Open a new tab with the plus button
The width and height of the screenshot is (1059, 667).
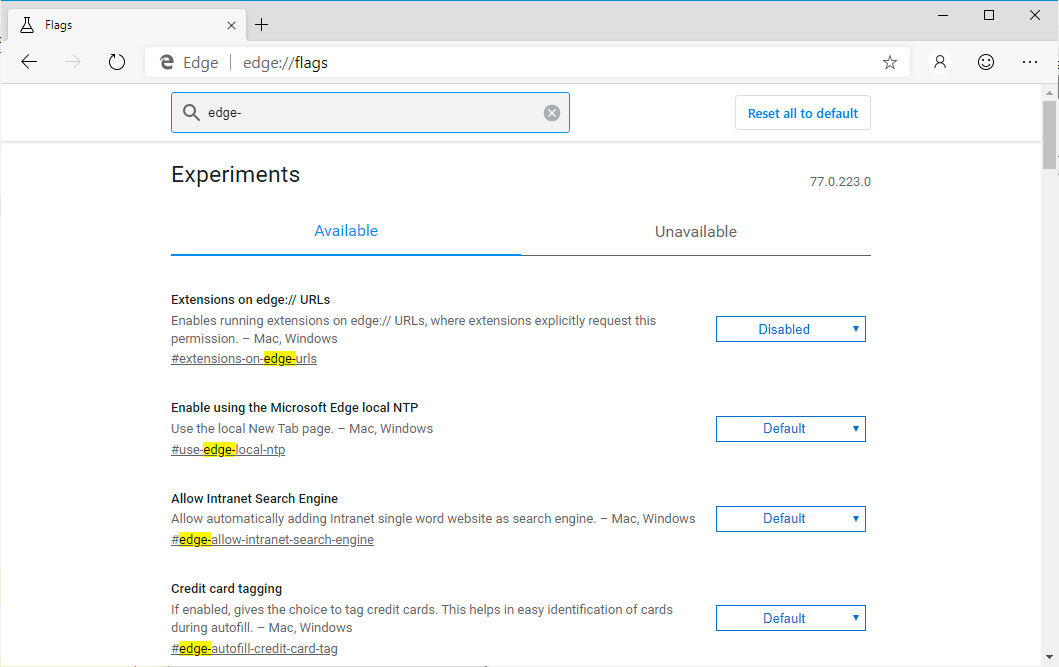click(261, 25)
